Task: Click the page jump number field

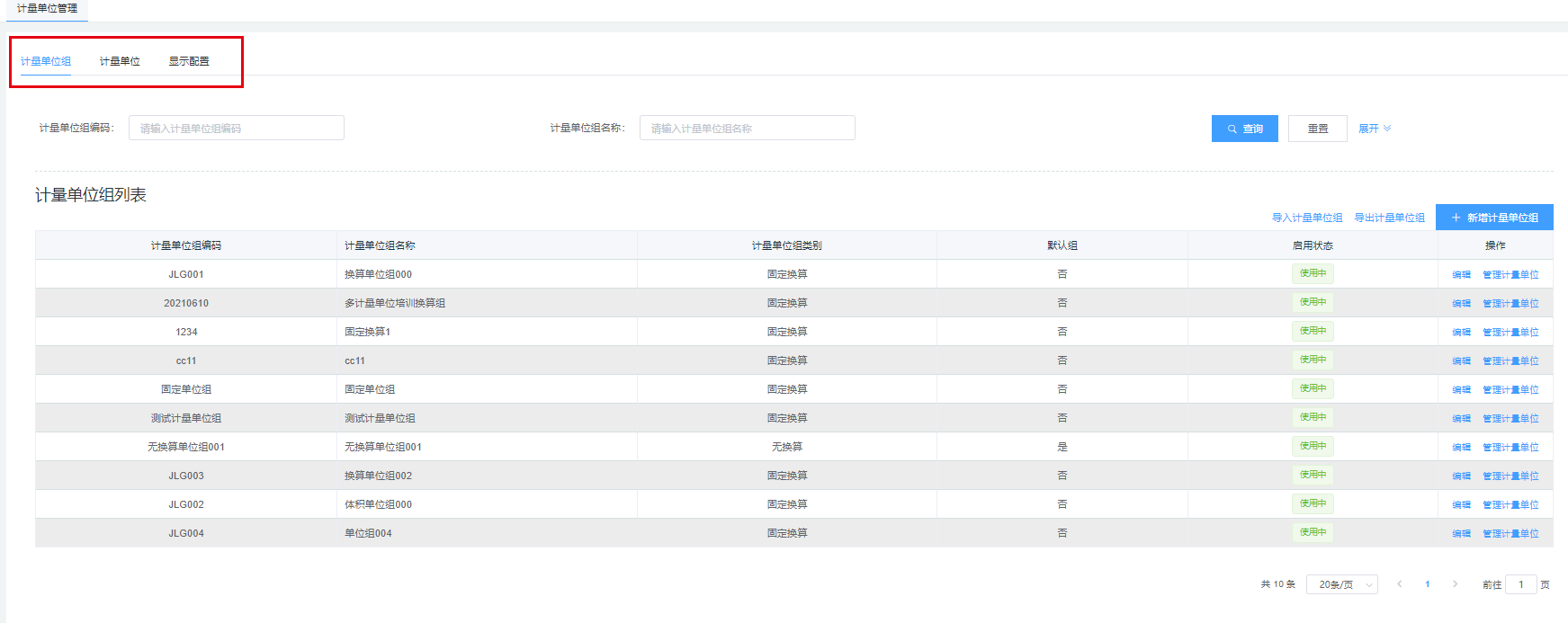Action: (1520, 584)
